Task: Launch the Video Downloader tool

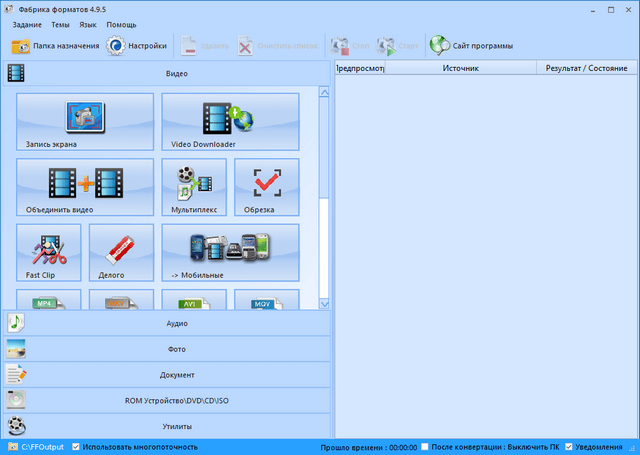Action: [x=230, y=122]
